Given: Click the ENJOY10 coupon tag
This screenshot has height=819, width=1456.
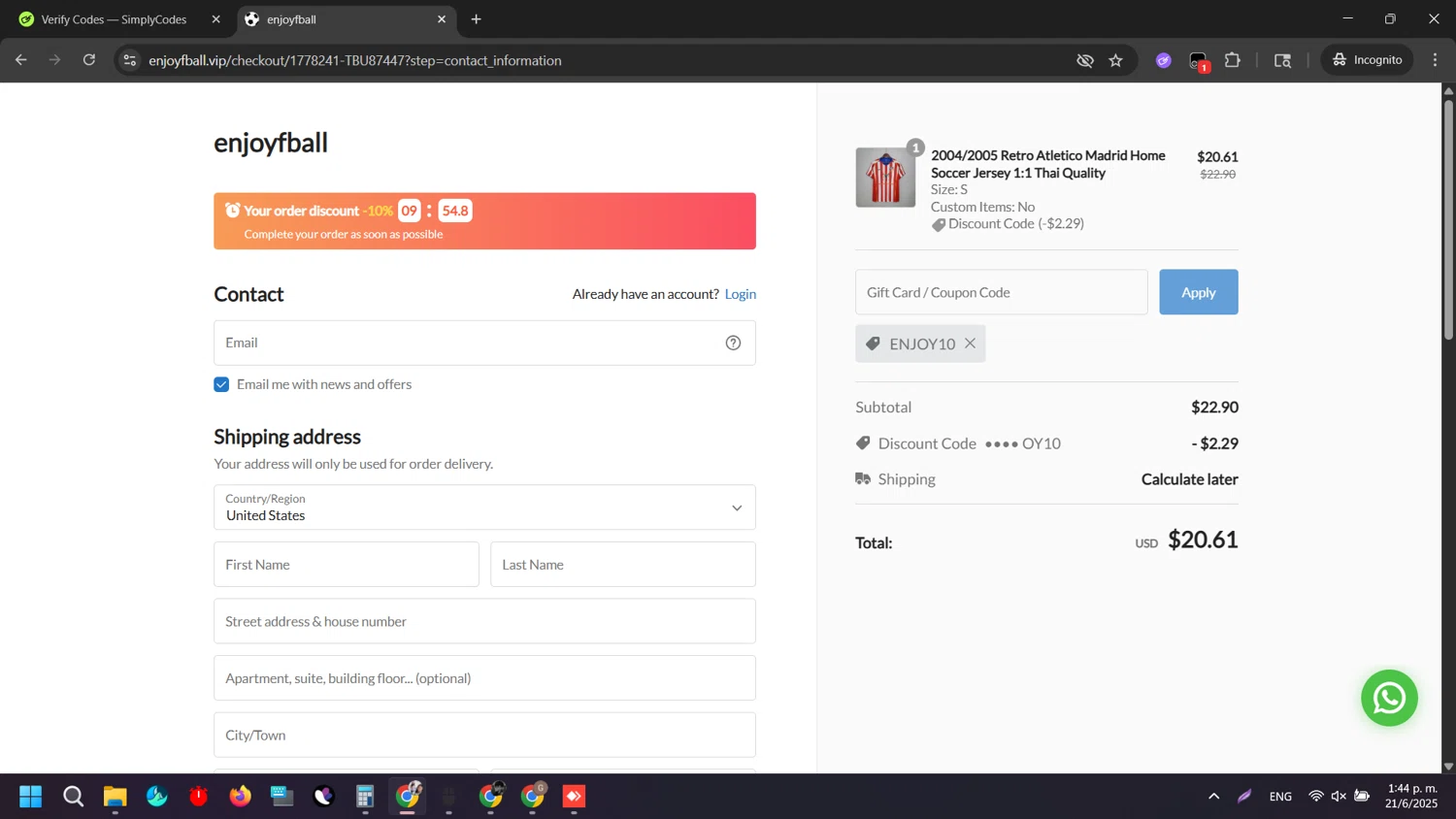Looking at the screenshot, I should coord(920,344).
